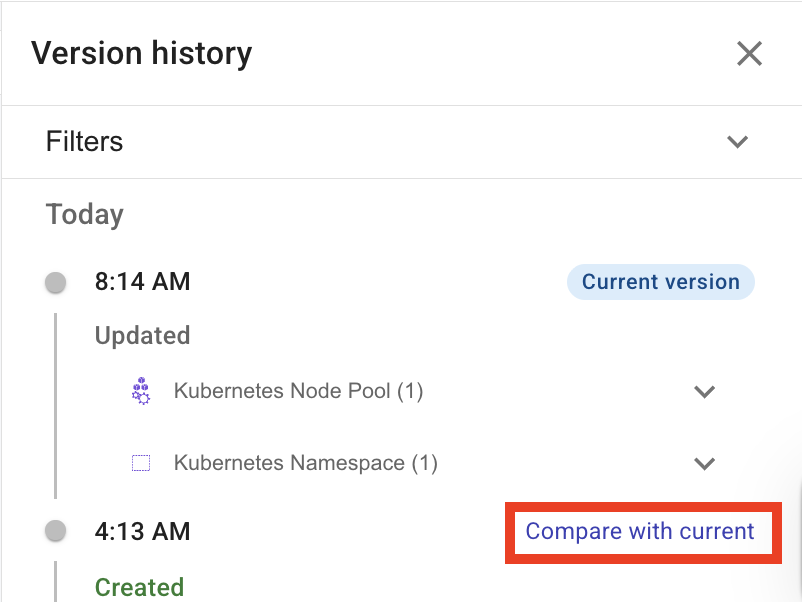Select the Kubernetes Node Pool (1) entry
The width and height of the screenshot is (802, 602).
tap(299, 391)
